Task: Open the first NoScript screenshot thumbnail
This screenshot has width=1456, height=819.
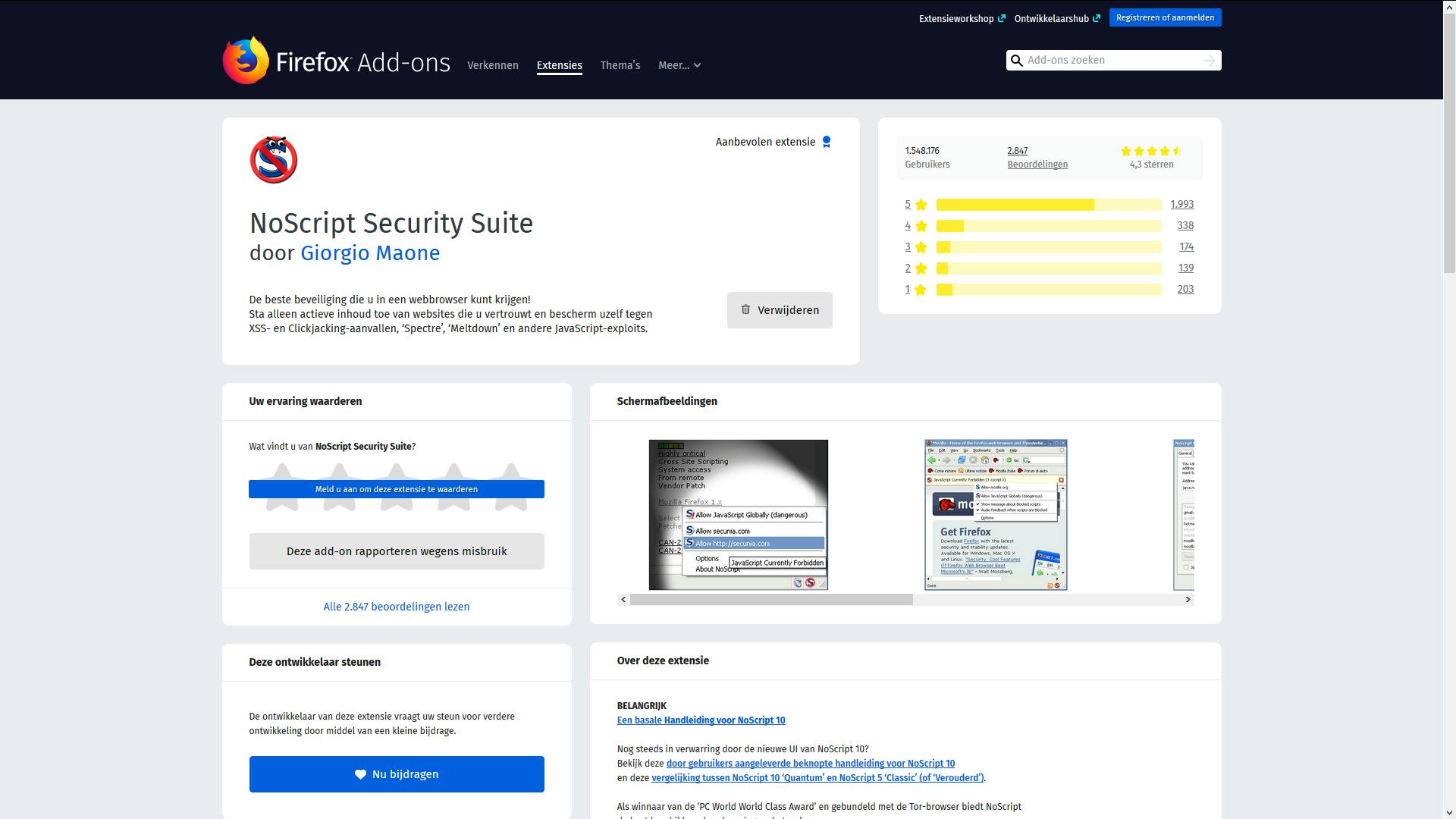Action: click(738, 515)
